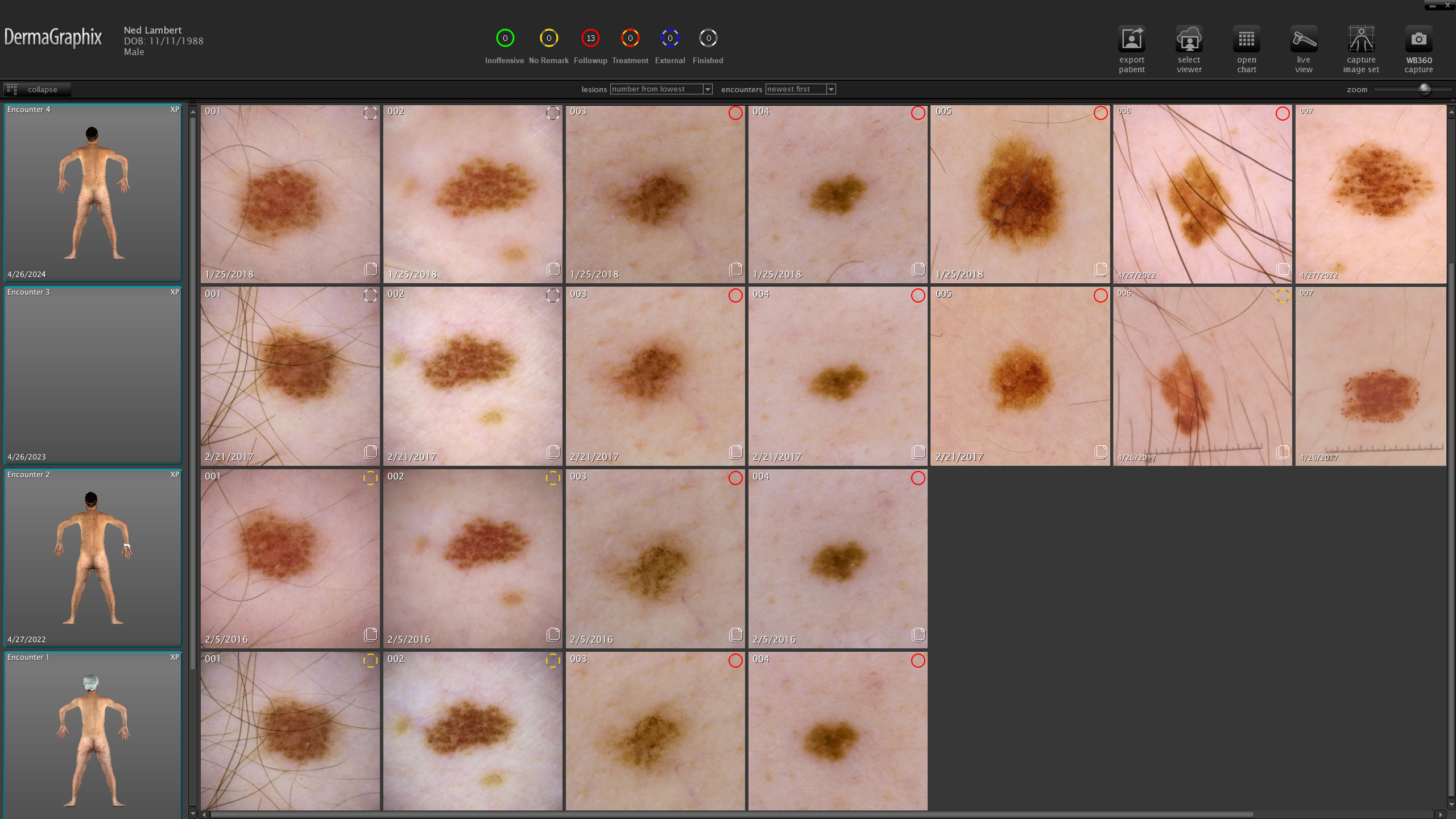Click the External blue status circle
The height and width of the screenshot is (819, 1456).
coord(670,38)
